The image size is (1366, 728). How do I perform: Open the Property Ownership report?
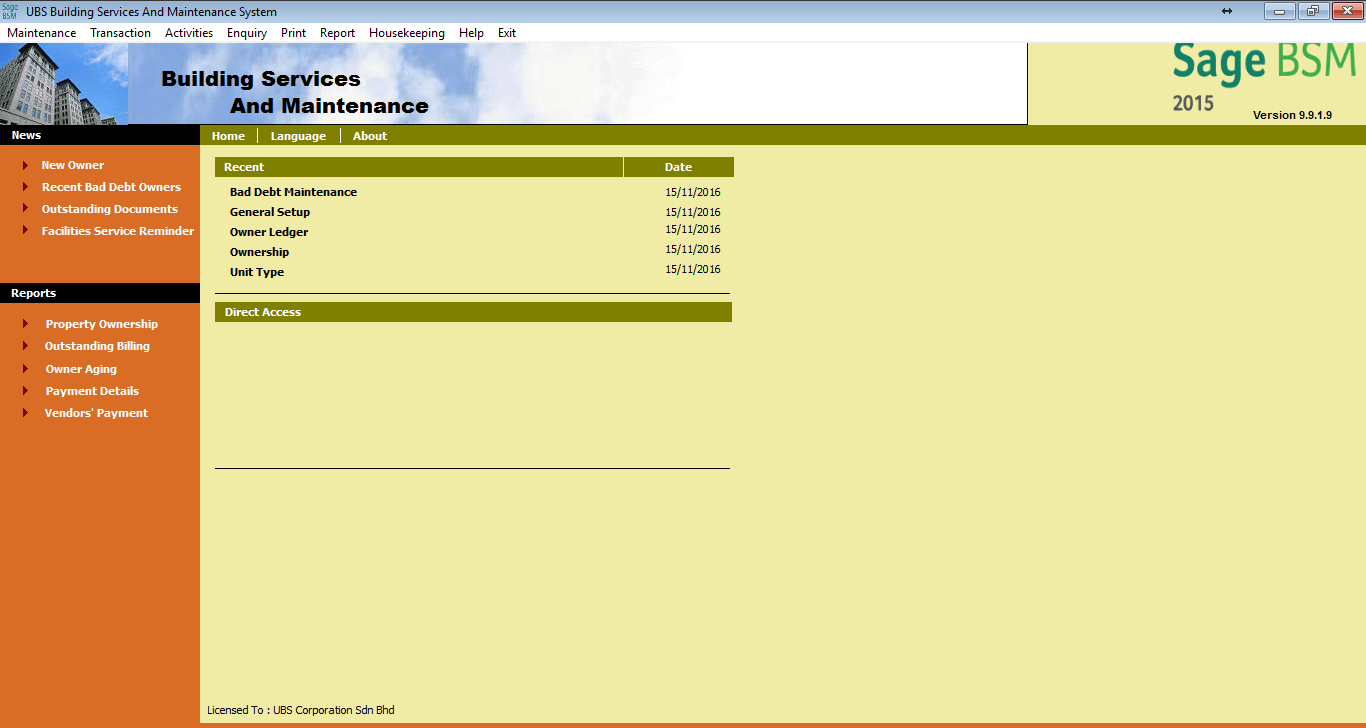click(102, 324)
